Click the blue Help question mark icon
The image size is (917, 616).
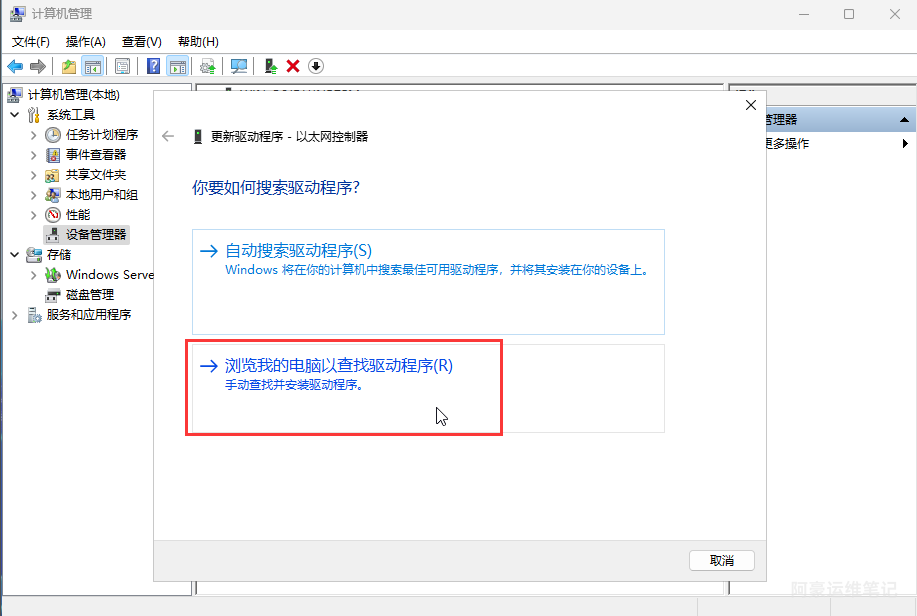point(154,66)
